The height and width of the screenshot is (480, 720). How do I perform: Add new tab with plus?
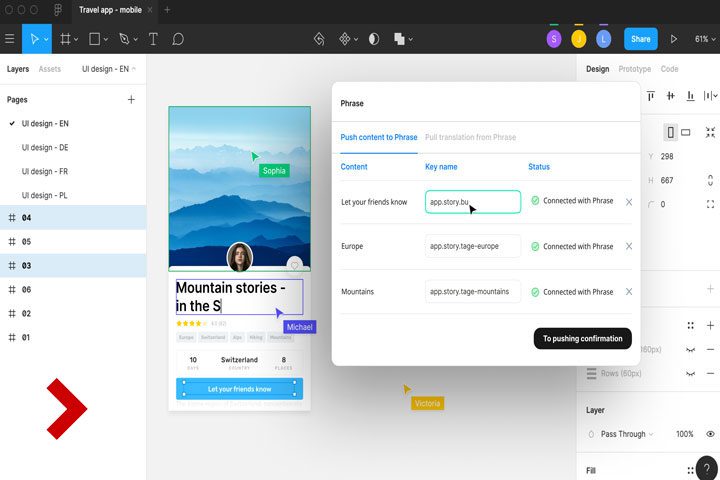[x=167, y=10]
